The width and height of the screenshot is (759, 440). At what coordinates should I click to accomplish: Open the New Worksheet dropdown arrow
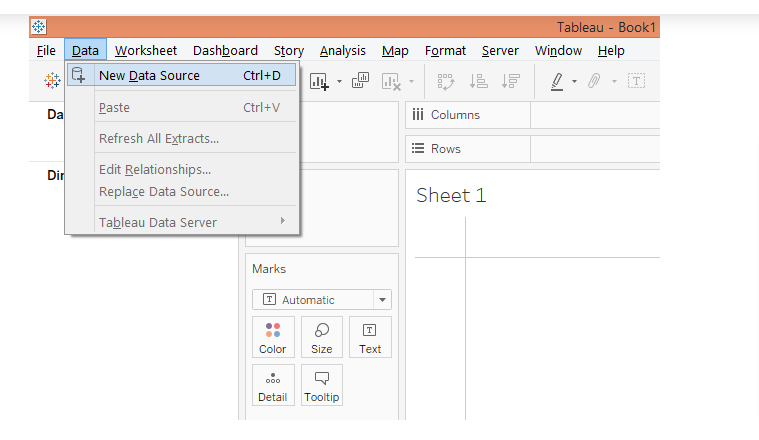pyautogui.click(x=339, y=81)
